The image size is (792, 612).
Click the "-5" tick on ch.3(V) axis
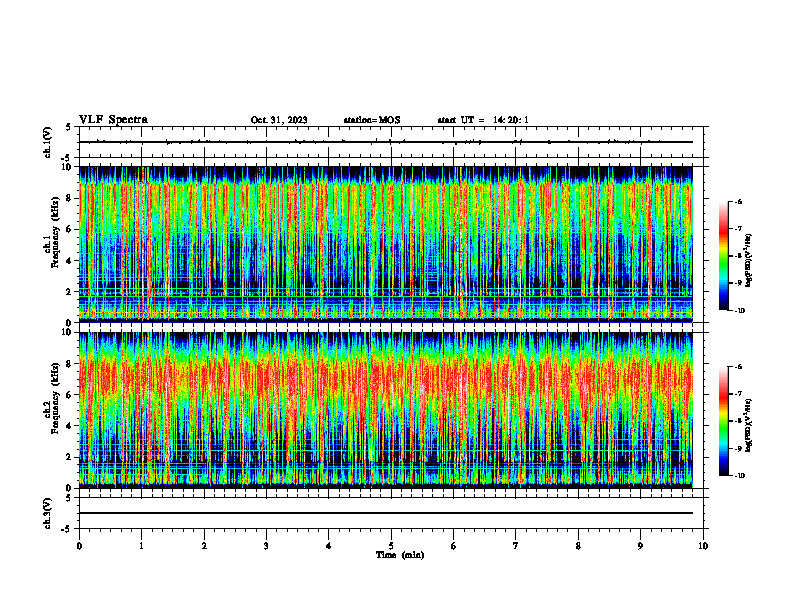[67, 529]
